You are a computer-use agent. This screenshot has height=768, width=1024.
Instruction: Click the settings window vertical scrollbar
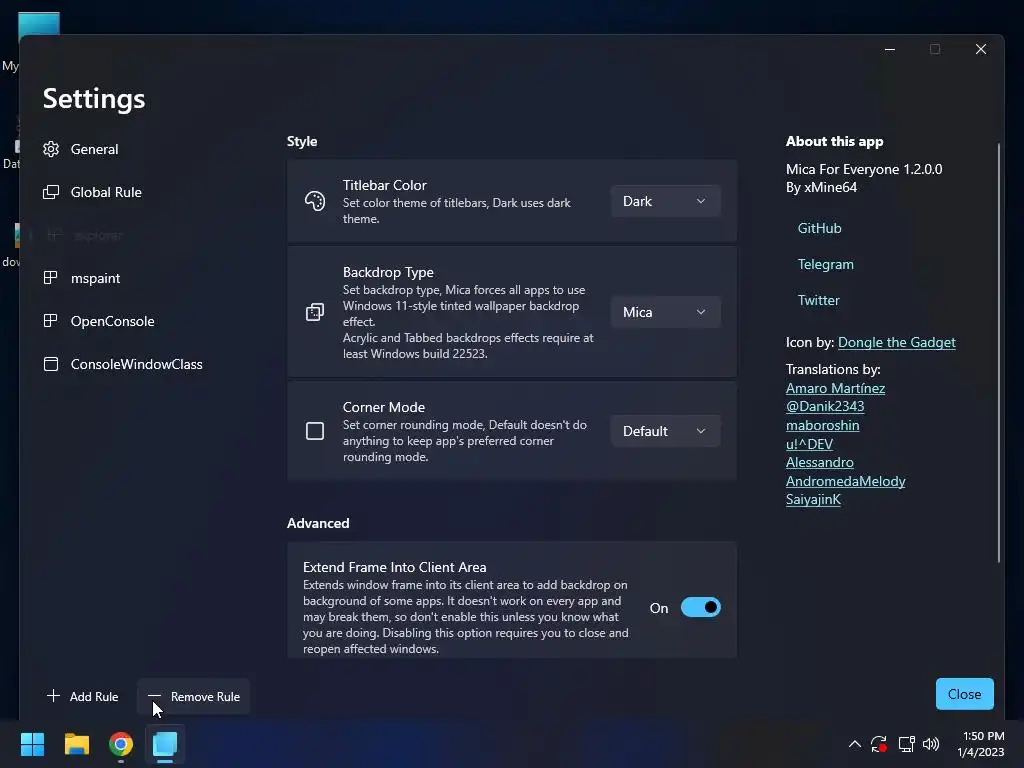point(999,353)
